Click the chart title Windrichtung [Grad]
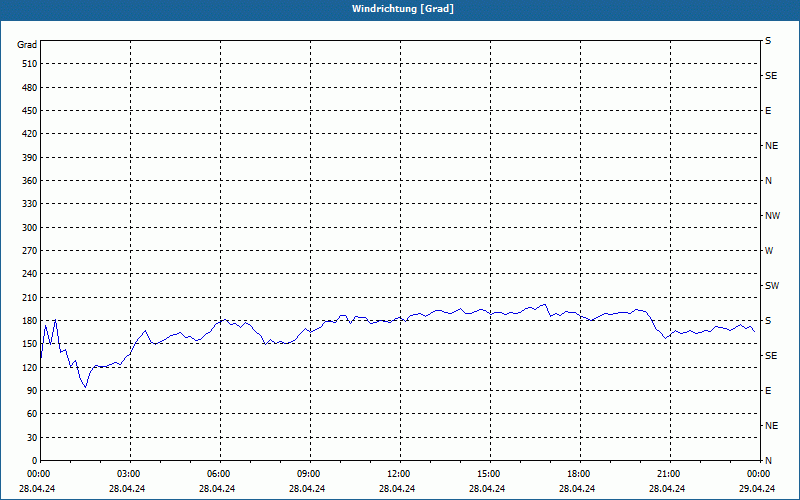 click(x=403, y=9)
